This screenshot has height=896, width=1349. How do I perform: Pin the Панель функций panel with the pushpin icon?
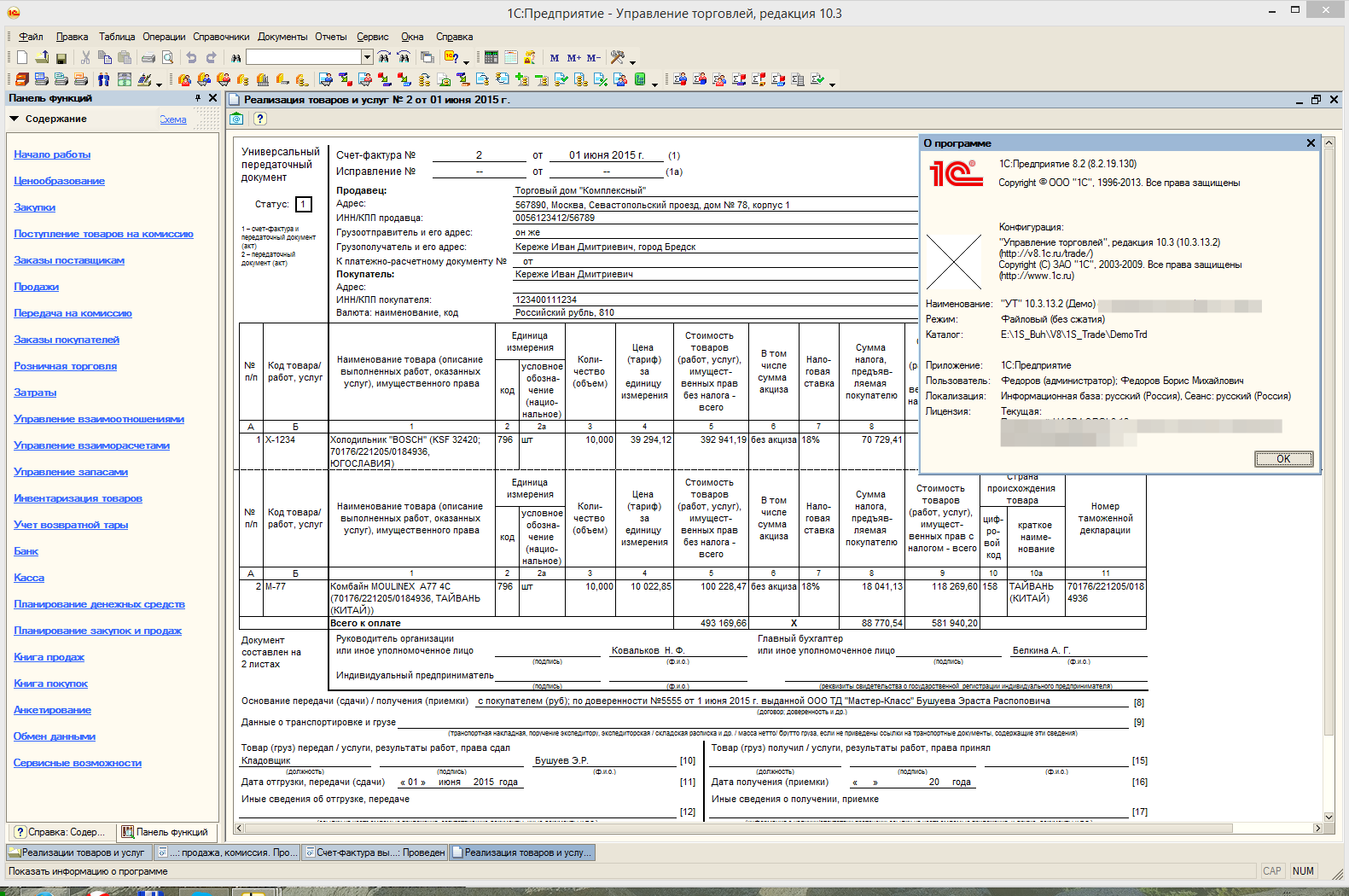(198, 98)
